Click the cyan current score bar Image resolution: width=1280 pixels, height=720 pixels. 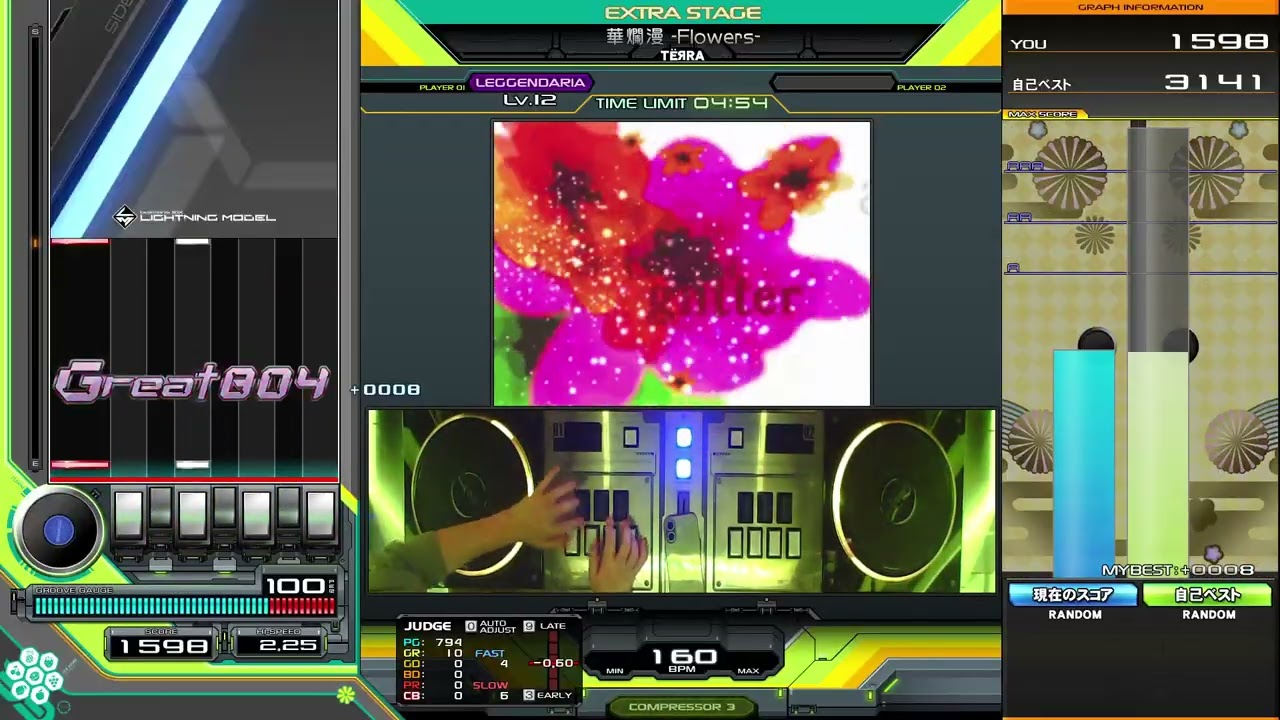1083,462
